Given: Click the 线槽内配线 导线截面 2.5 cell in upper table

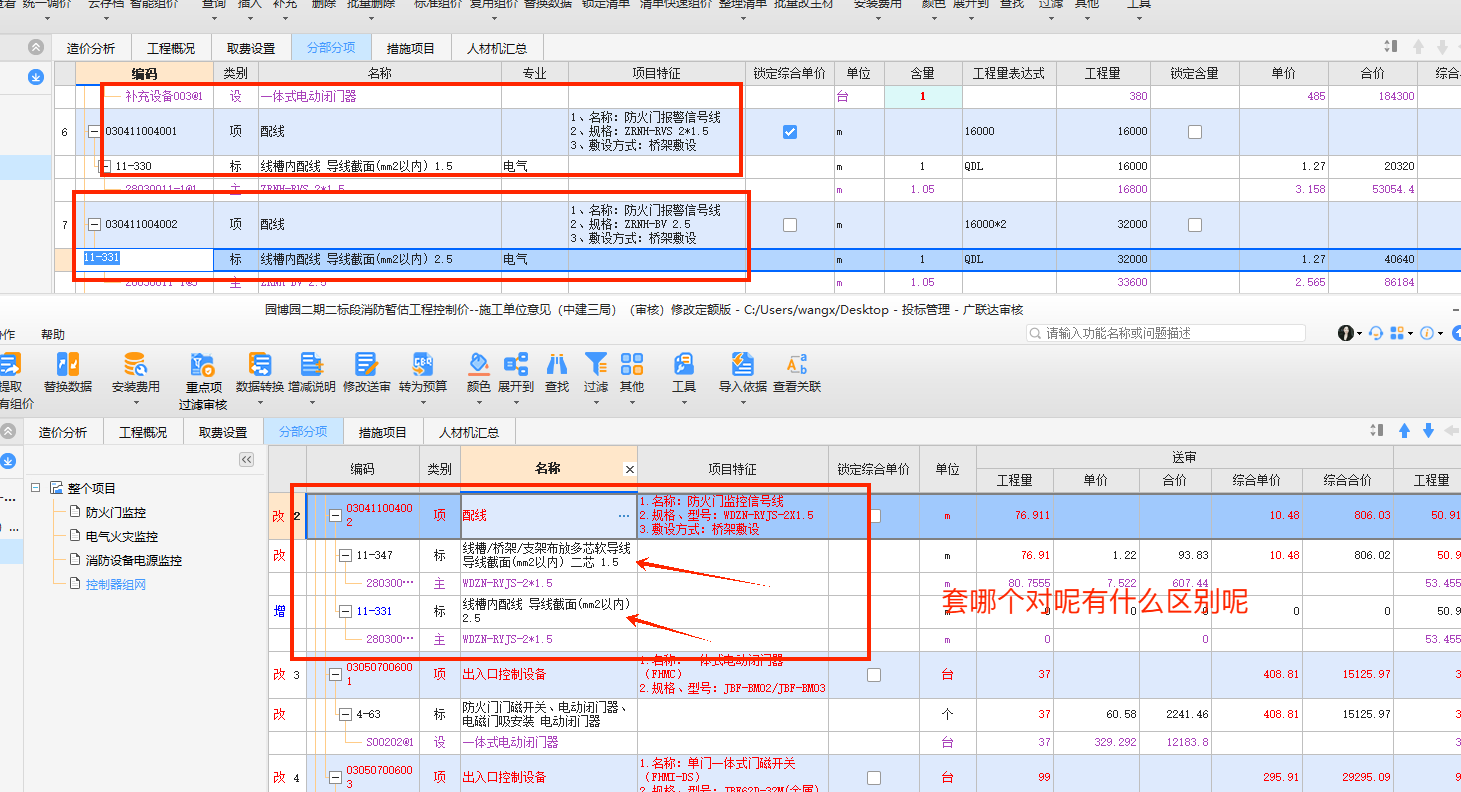Looking at the screenshot, I should (x=380, y=259).
